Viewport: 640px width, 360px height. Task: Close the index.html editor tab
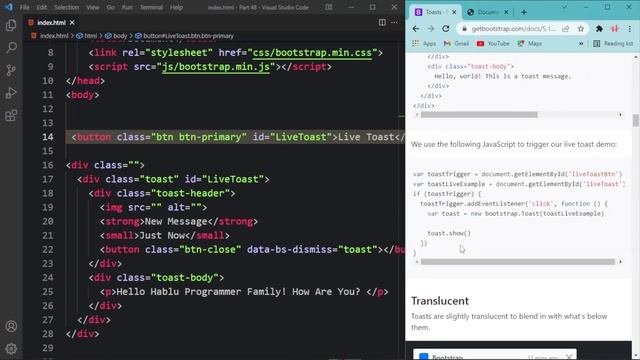click(72, 23)
